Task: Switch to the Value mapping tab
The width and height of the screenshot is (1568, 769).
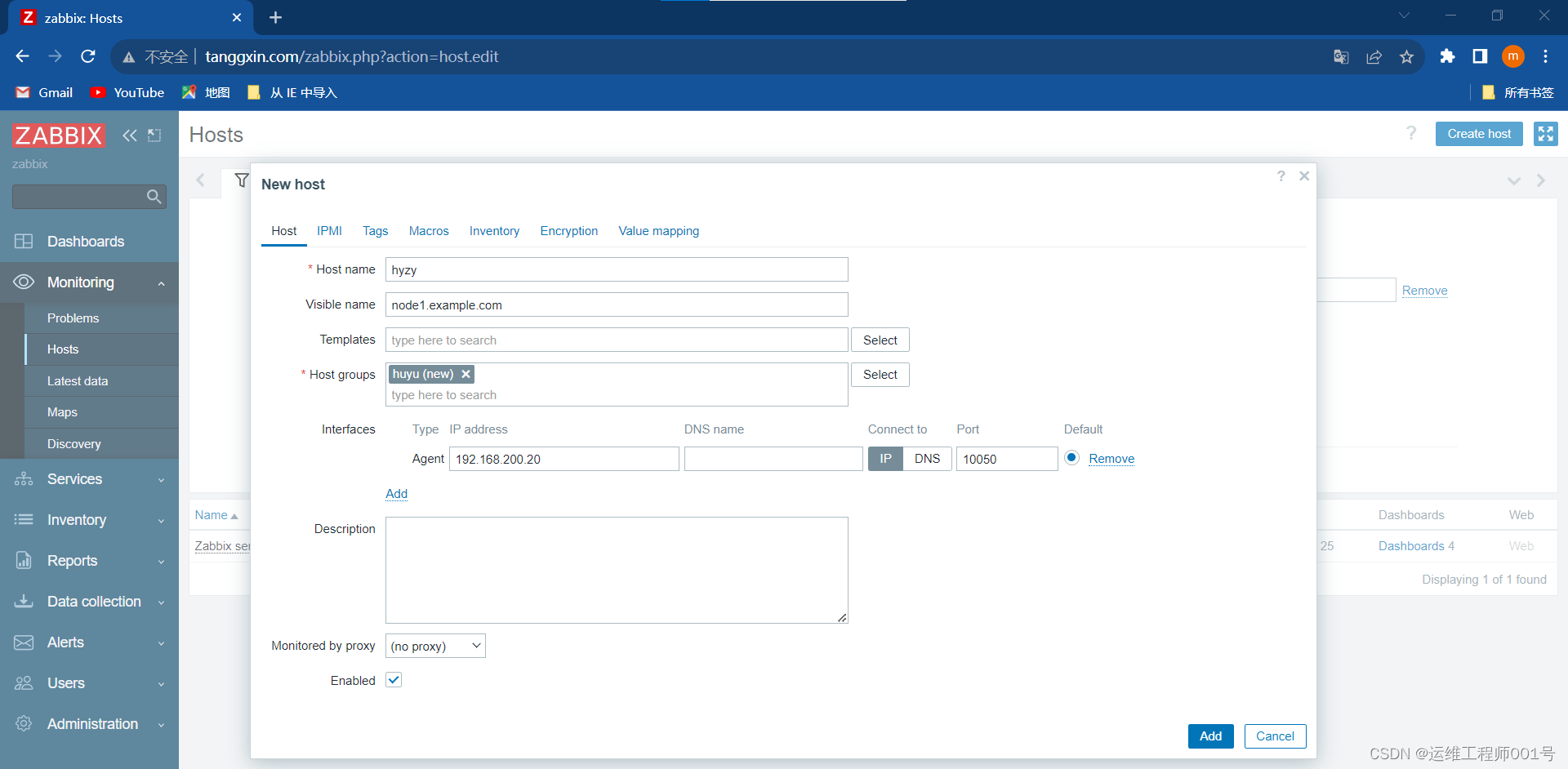Action: pyautogui.click(x=659, y=231)
